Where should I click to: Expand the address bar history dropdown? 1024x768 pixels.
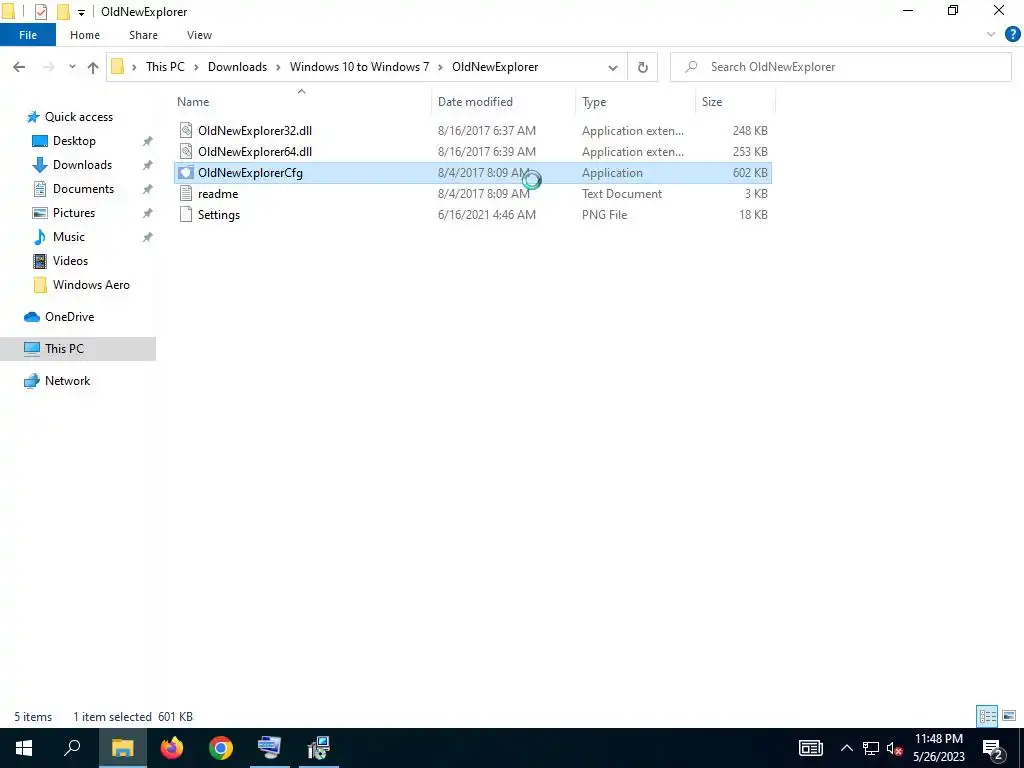point(613,67)
